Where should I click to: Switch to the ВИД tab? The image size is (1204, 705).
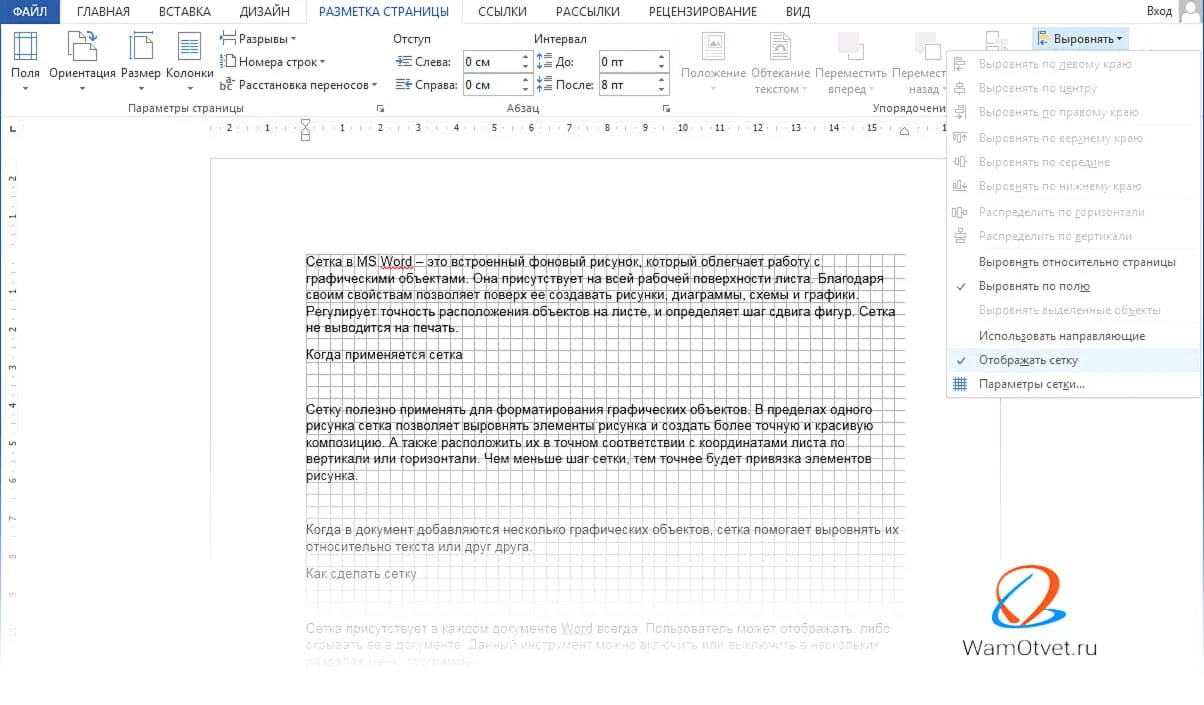798,12
